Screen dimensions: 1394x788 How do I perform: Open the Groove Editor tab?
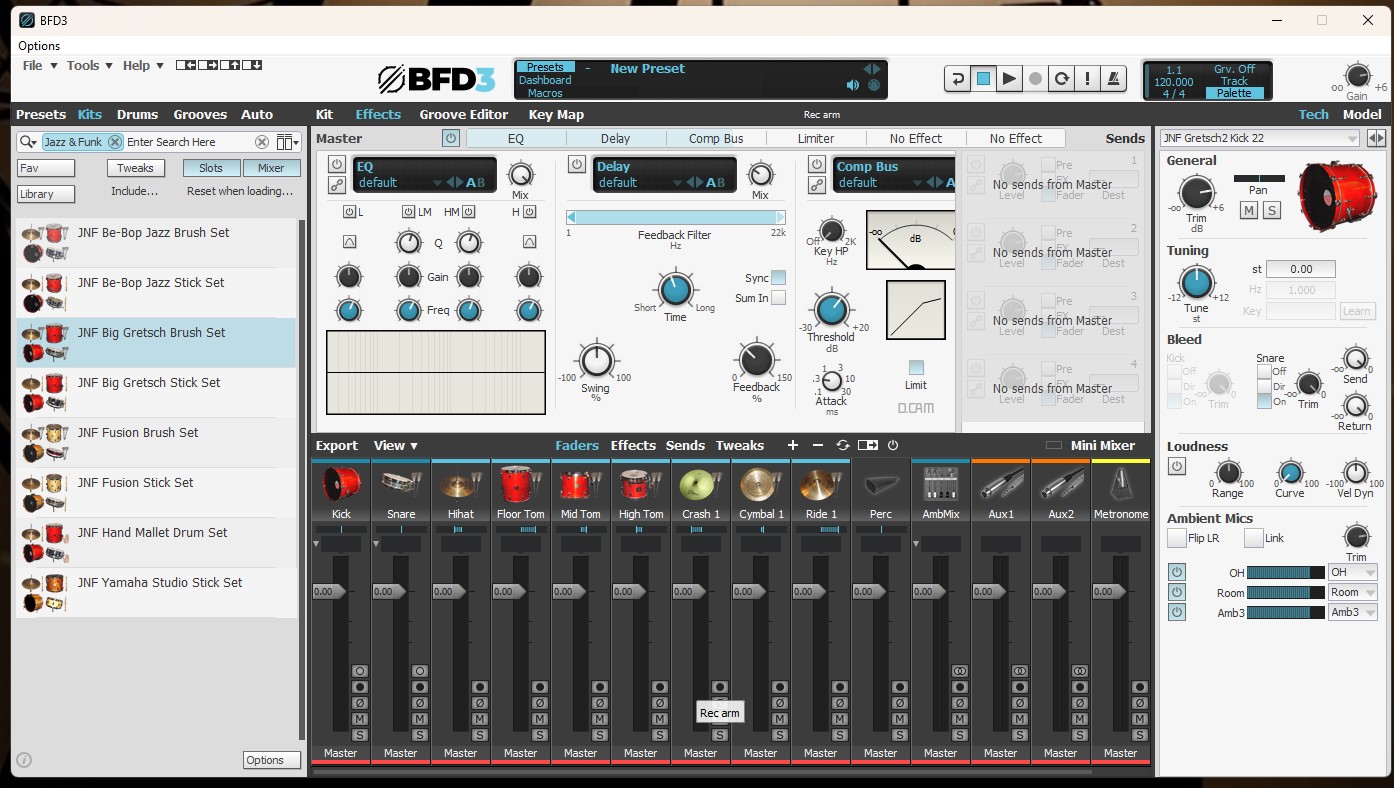pyautogui.click(x=464, y=115)
